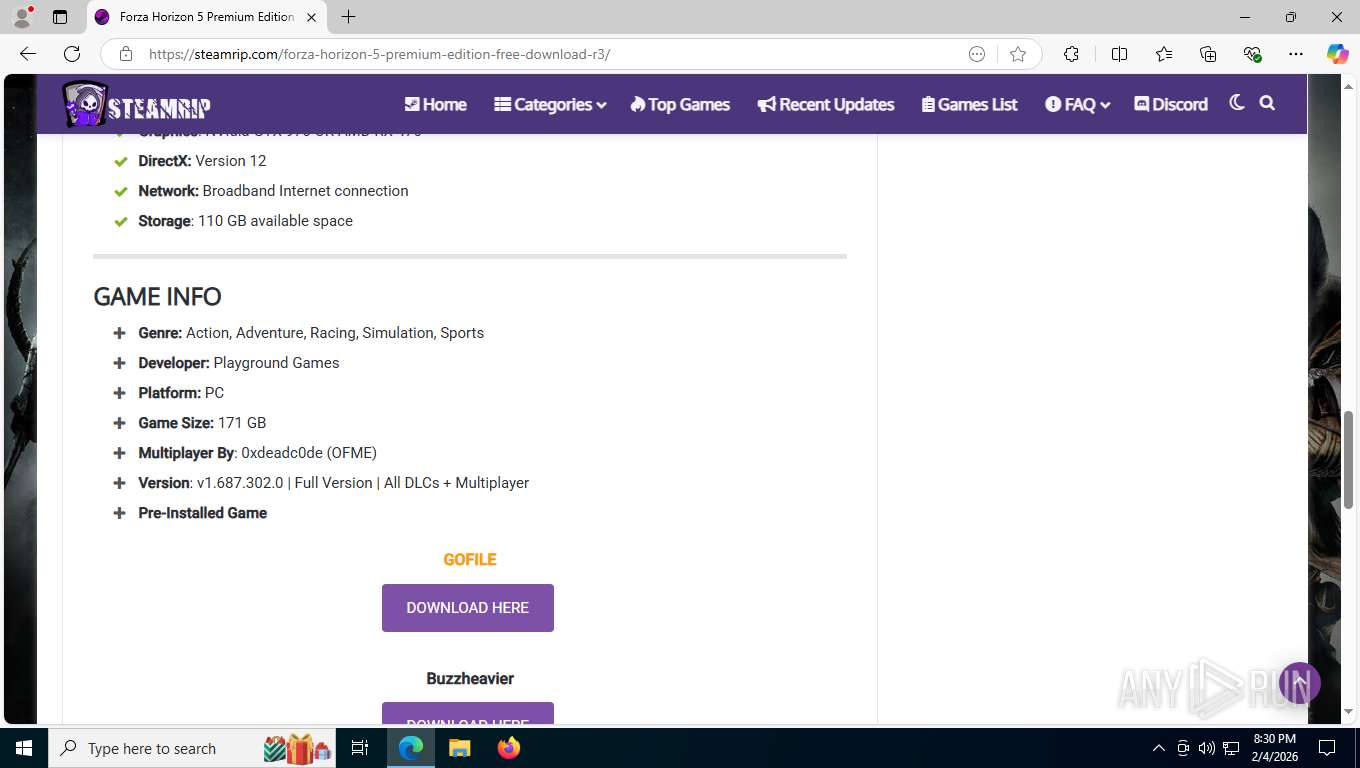Open Firefox taskbar icon
The image size is (1360, 768).
[509, 748]
